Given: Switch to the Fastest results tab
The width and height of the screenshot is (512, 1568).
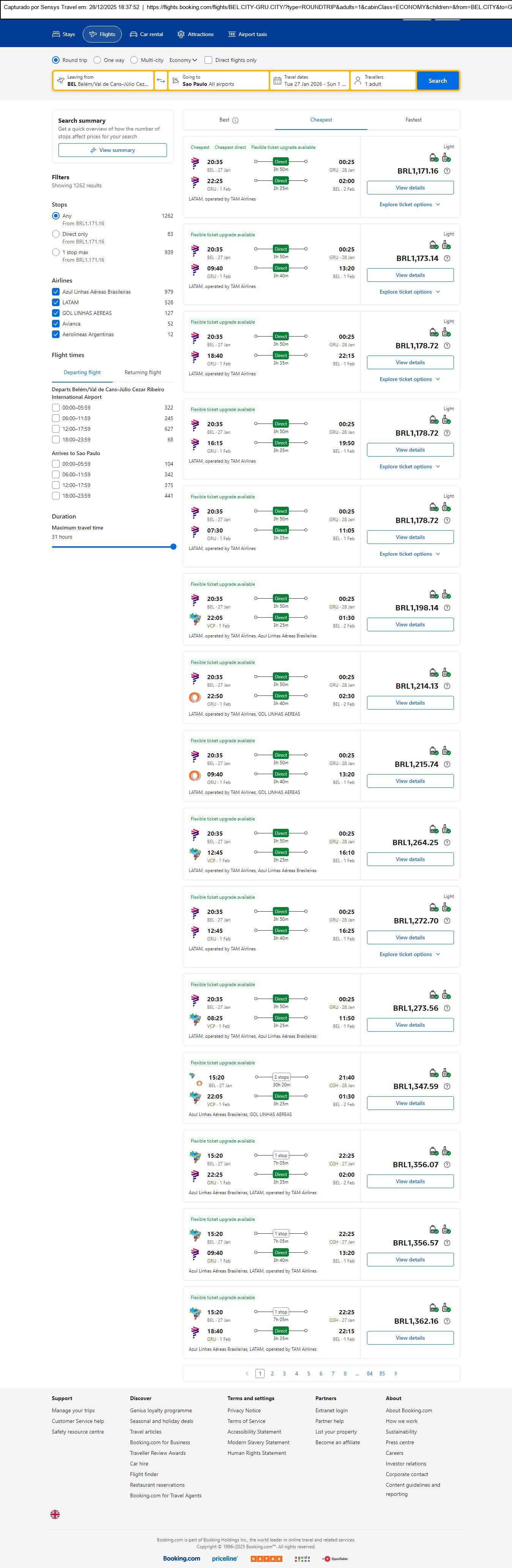Looking at the screenshot, I should [413, 120].
